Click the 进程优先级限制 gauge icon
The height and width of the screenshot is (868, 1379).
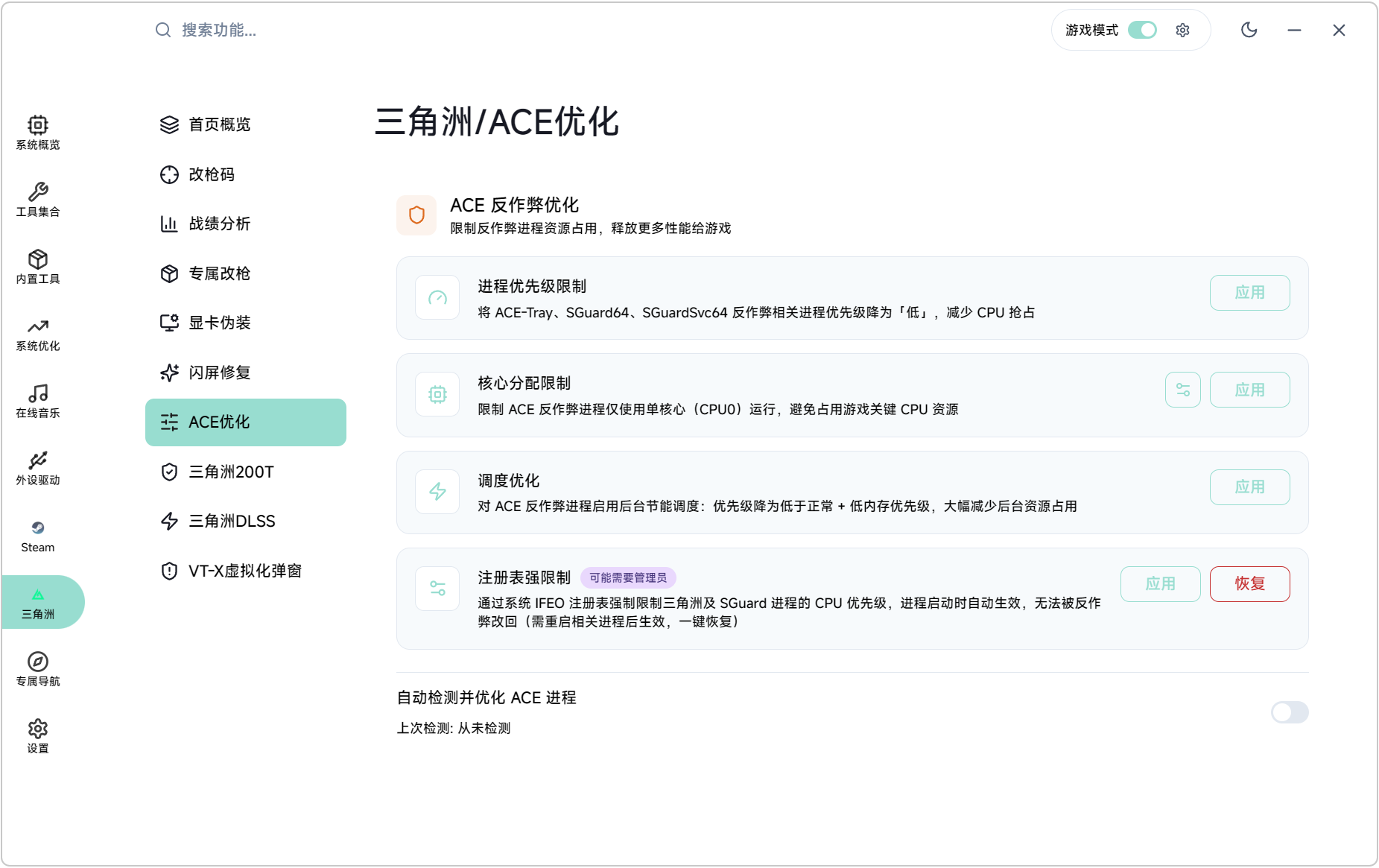437,298
